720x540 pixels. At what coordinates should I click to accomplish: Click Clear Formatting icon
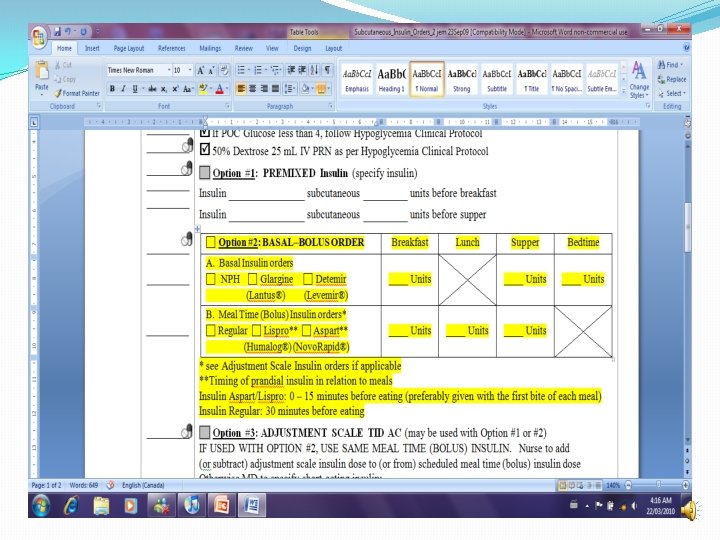(224, 70)
